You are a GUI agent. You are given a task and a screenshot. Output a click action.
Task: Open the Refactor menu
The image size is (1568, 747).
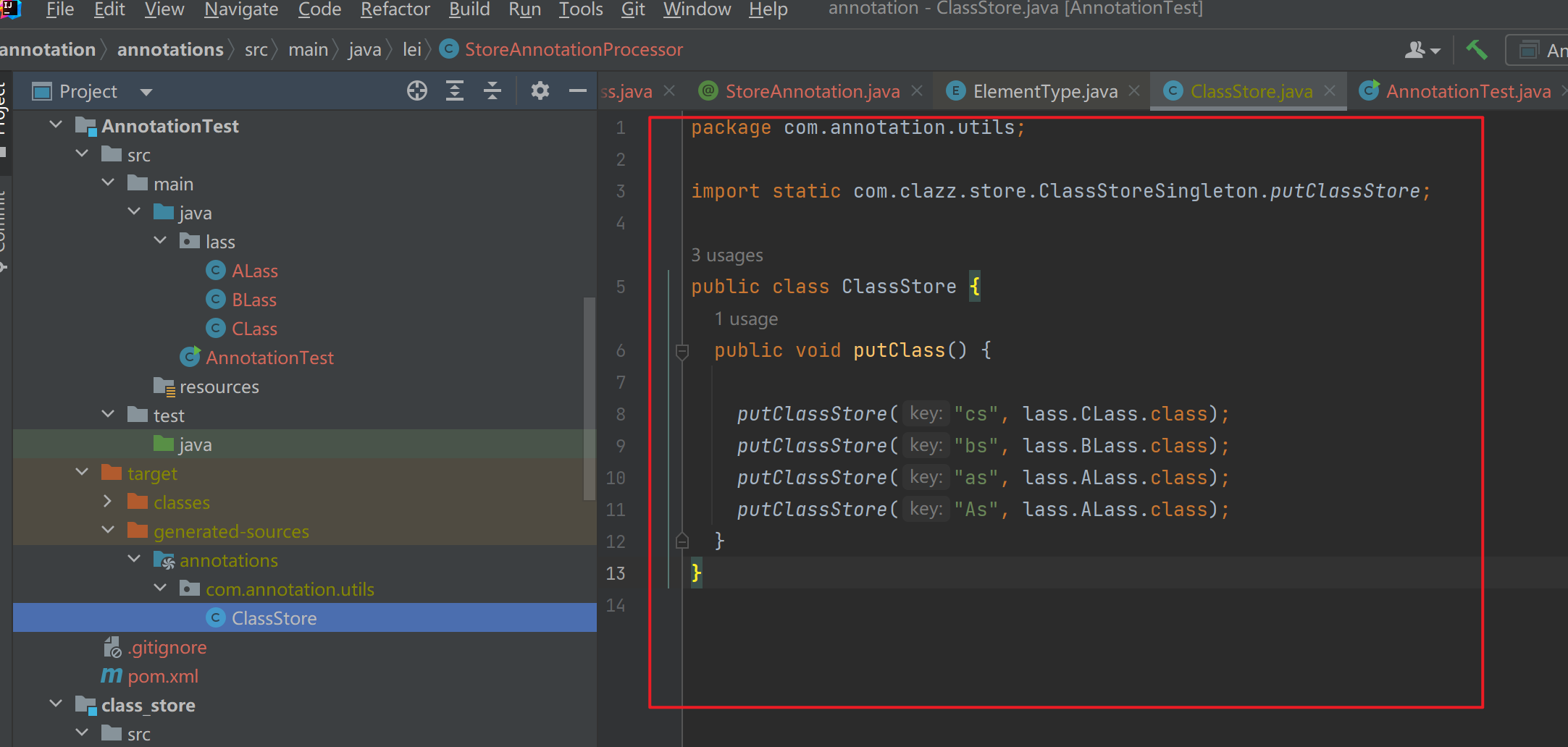[395, 9]
